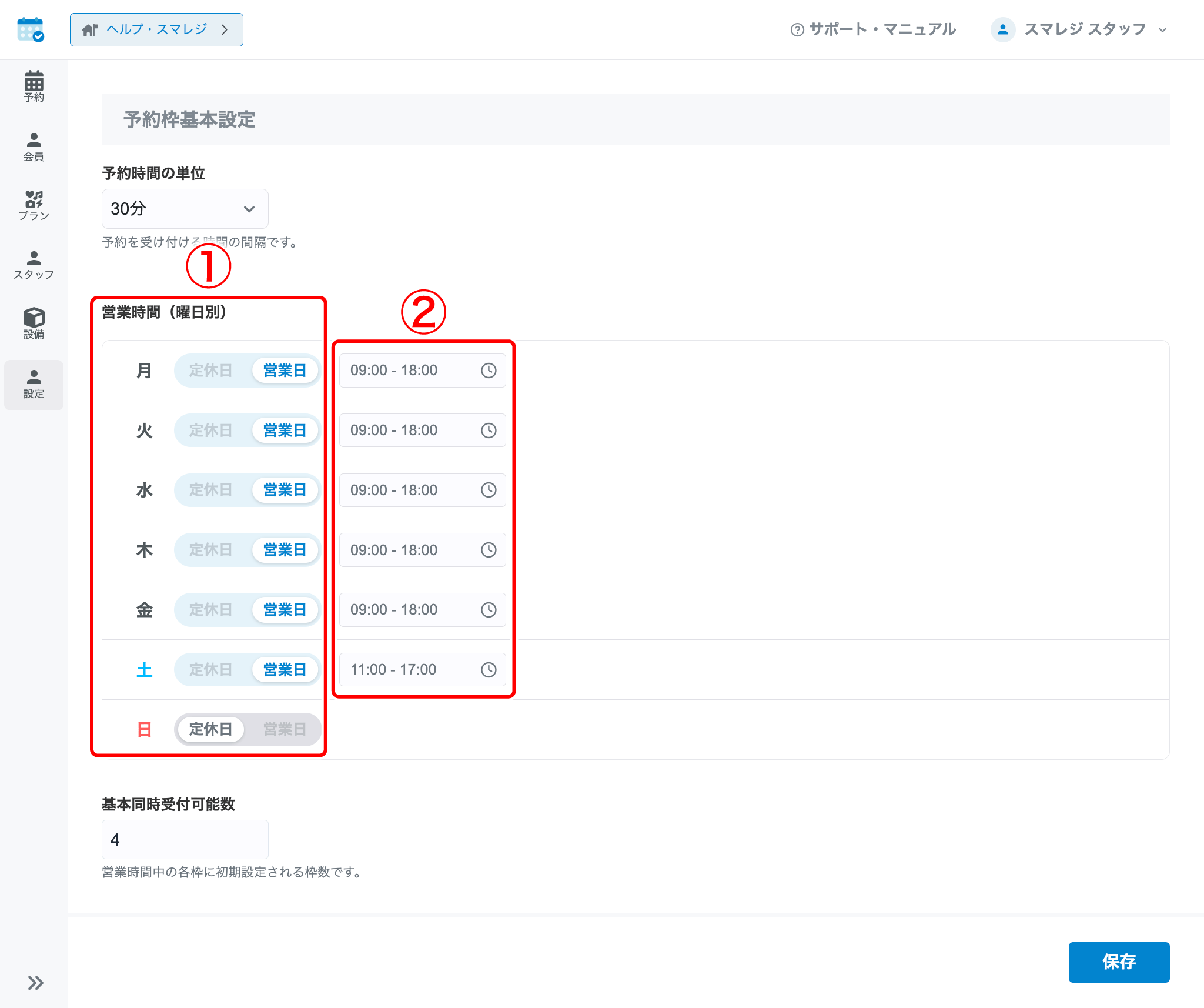
Task: Open 設備 equipment section in sidebar
Action: (x=34, y=323)
